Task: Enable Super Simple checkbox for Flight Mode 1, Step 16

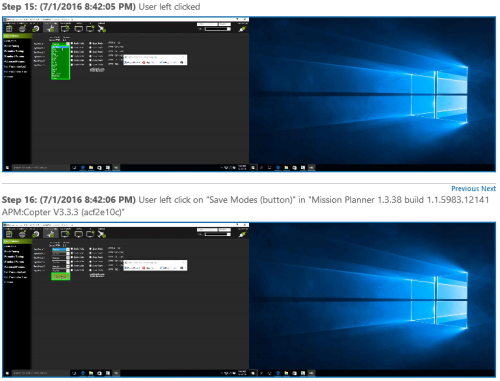Action: (91, 249)
